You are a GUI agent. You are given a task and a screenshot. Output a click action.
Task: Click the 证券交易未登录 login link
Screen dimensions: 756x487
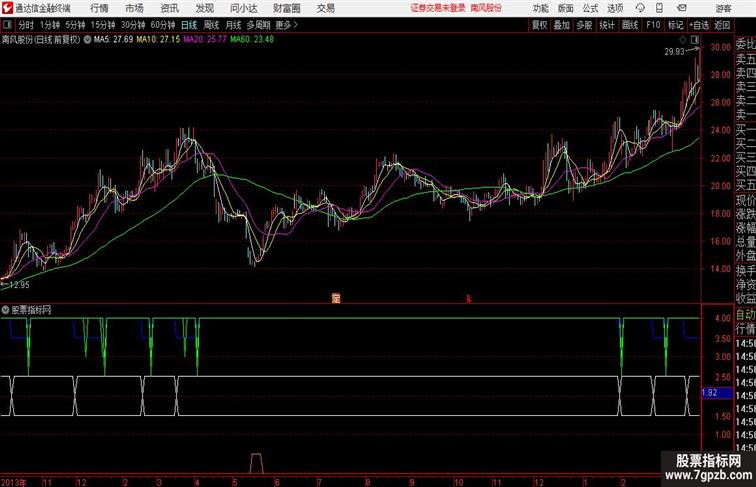pos(438,8)
